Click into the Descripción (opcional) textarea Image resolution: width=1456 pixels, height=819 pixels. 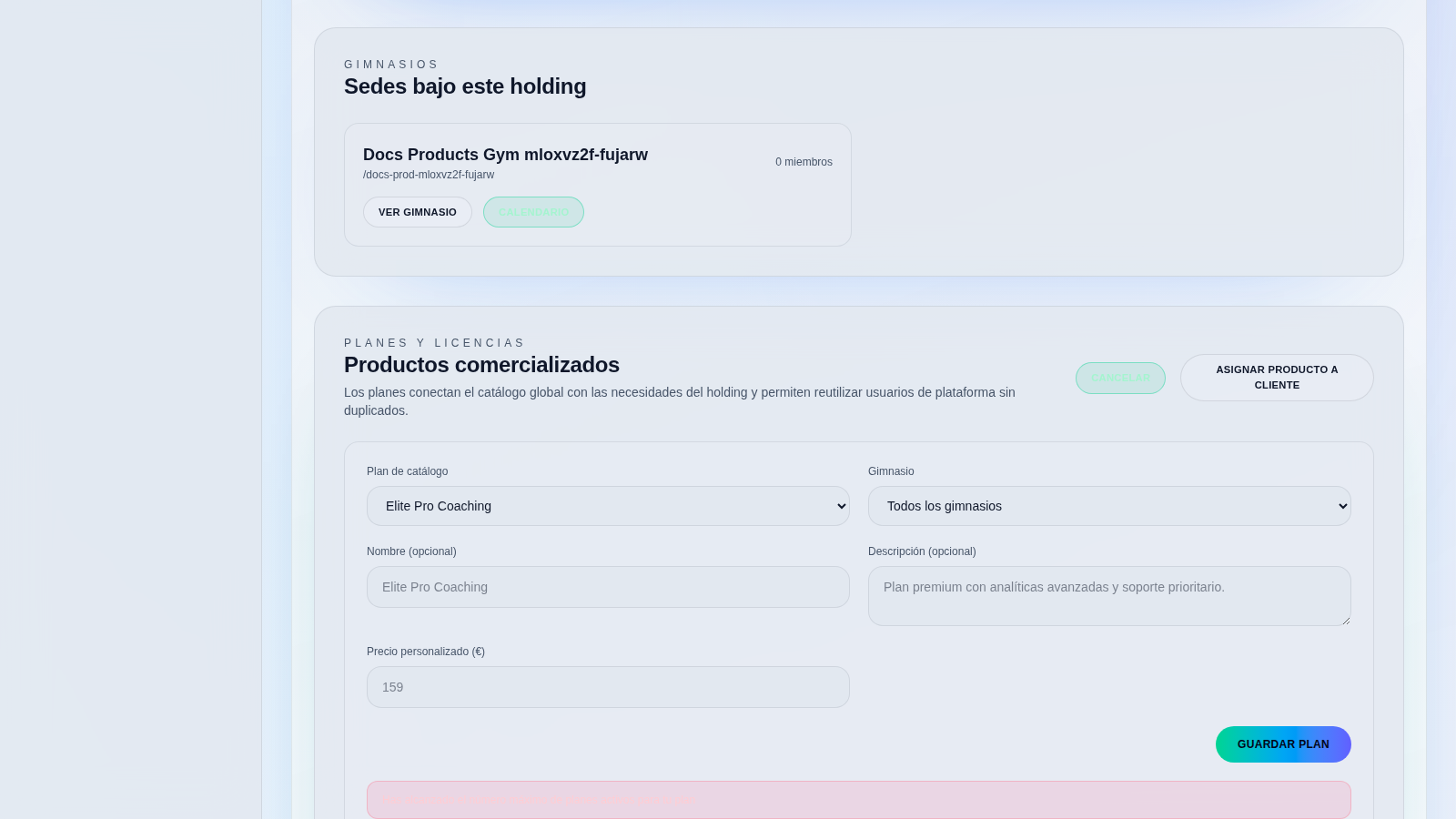[x=1108, y=595]
